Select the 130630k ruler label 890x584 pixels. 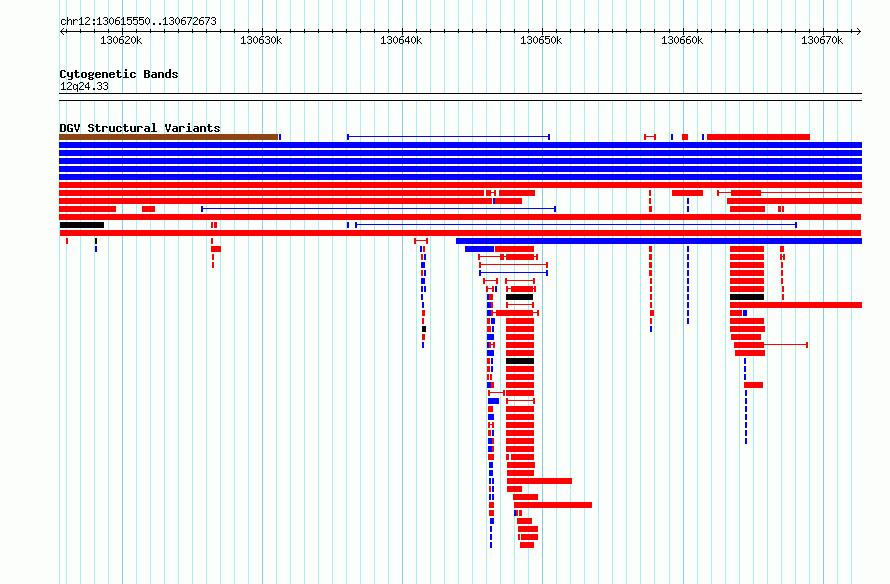coord(261,40)
